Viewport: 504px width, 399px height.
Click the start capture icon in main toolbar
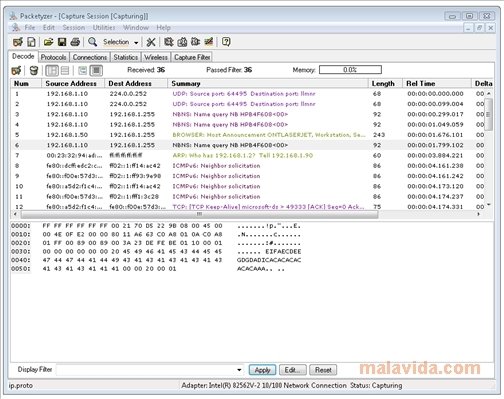click(x=18, y=42)
